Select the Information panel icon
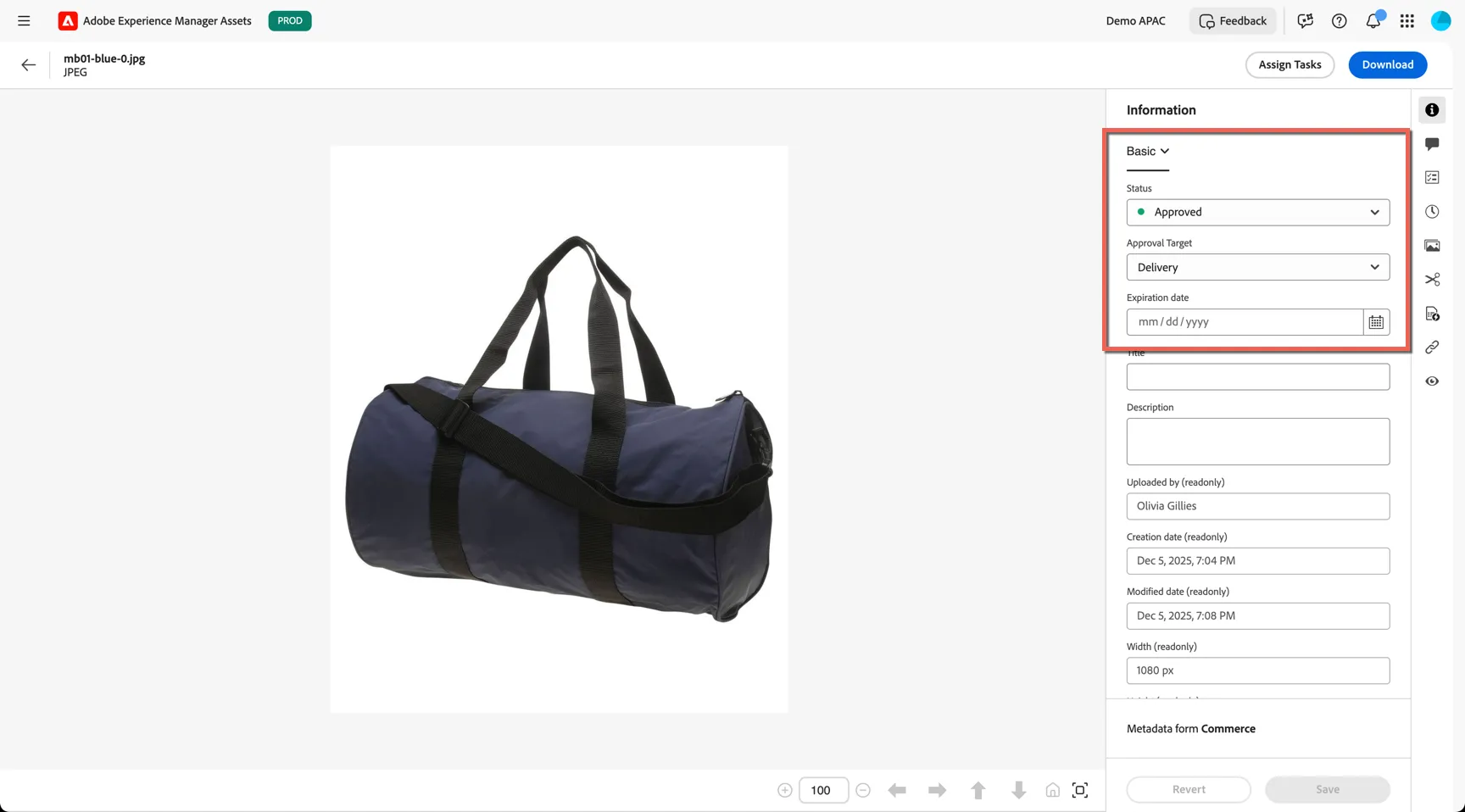 1432,110
